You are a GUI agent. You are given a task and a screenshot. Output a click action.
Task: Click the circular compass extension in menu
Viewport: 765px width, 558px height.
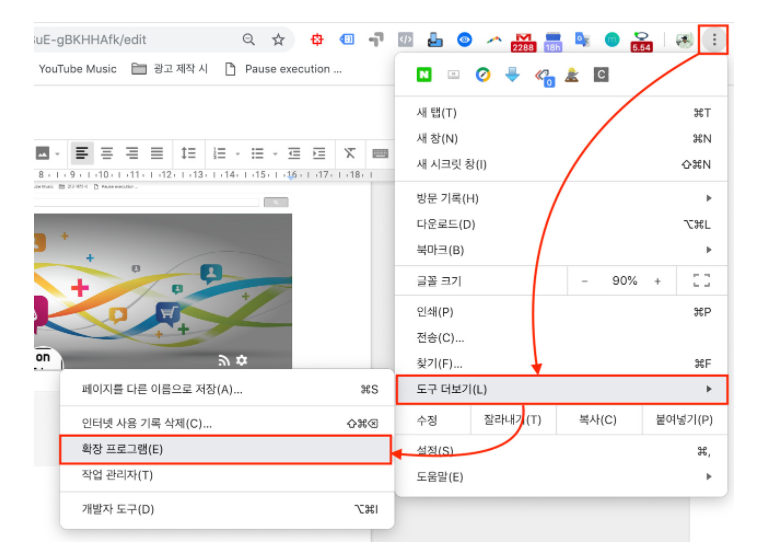click(483, 75)
